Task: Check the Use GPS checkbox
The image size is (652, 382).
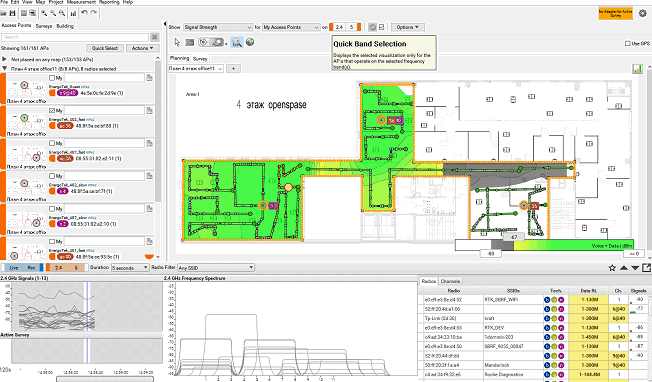Action: tap(627, 43)
